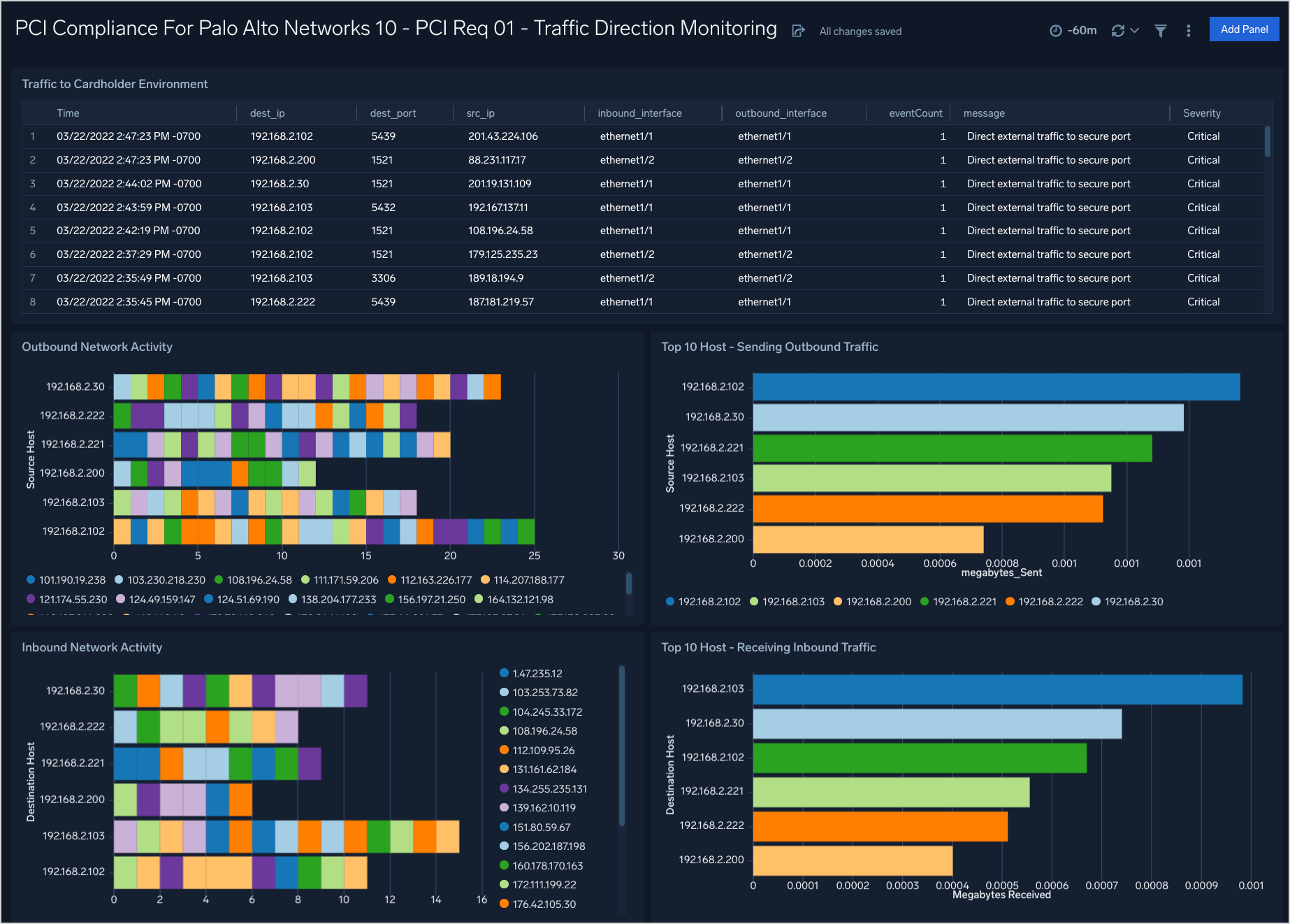Open the clock icon for time settings

[x=1055, y=31]
